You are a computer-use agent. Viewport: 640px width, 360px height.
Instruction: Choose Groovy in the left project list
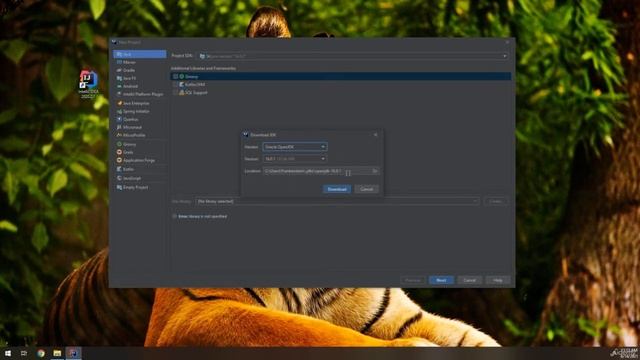click(140, 144)
